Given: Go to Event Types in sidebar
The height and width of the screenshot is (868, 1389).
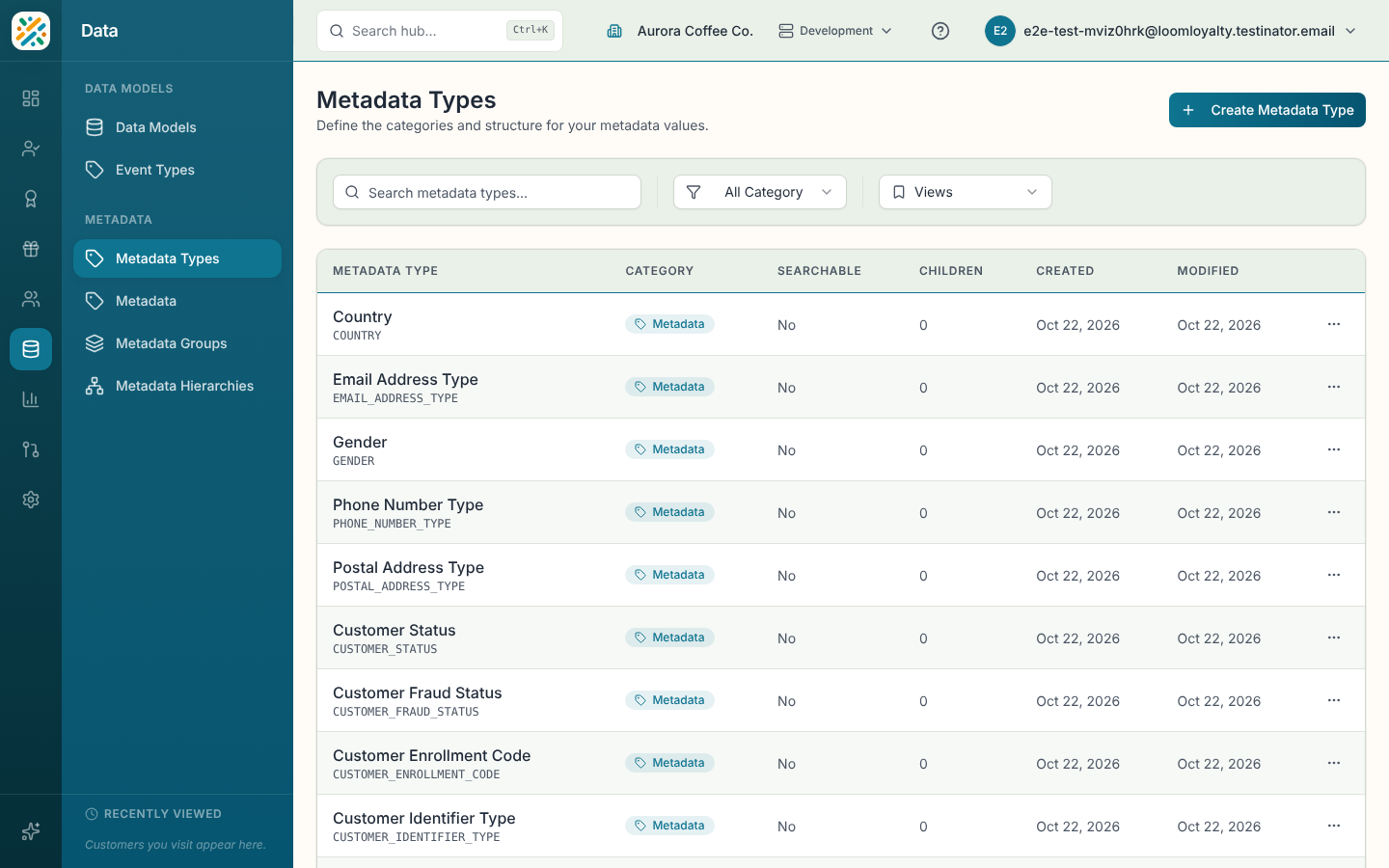Looking at the screenshot, I should 177,170.
